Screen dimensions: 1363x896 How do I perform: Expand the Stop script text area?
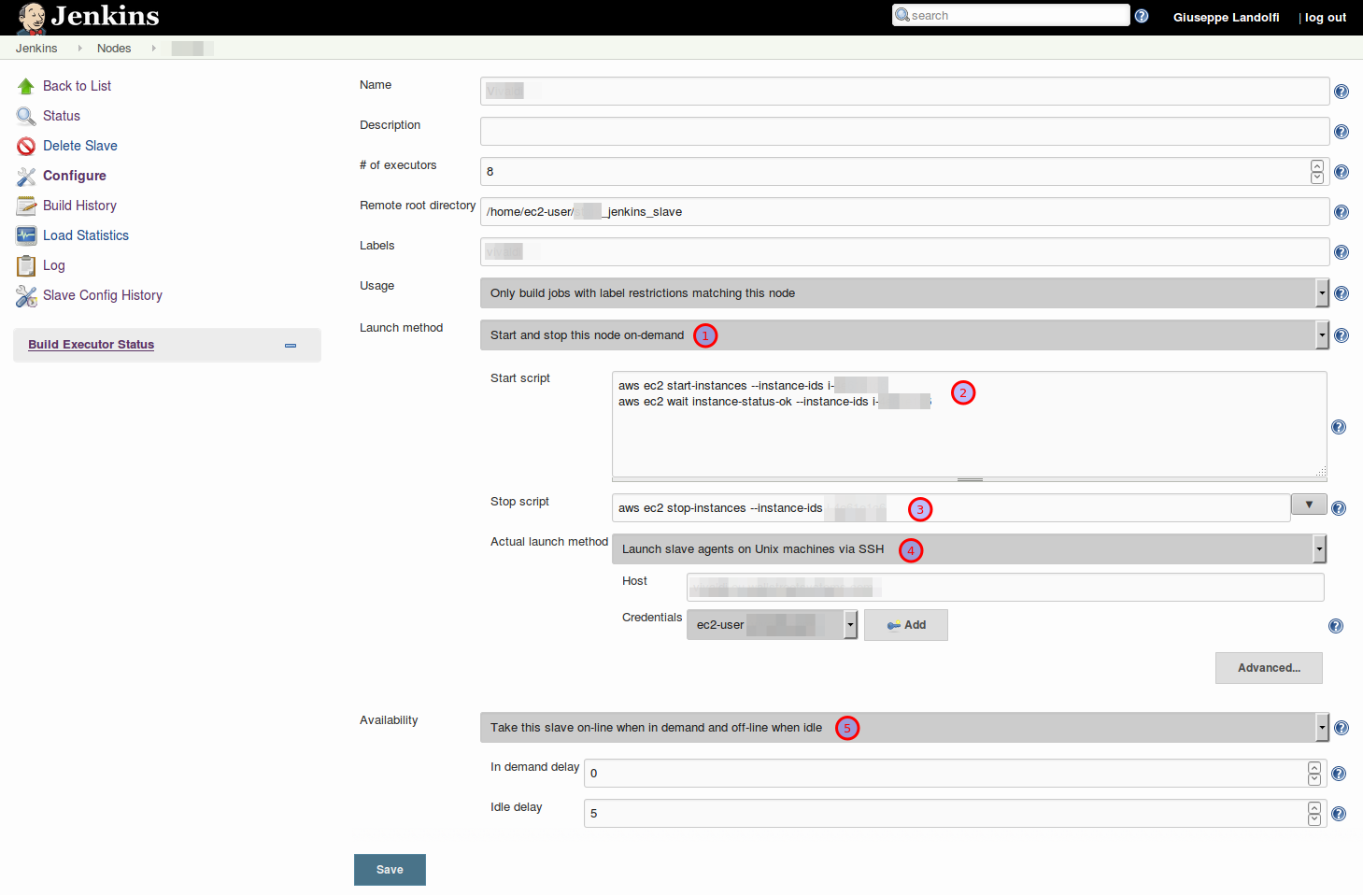1309,505
